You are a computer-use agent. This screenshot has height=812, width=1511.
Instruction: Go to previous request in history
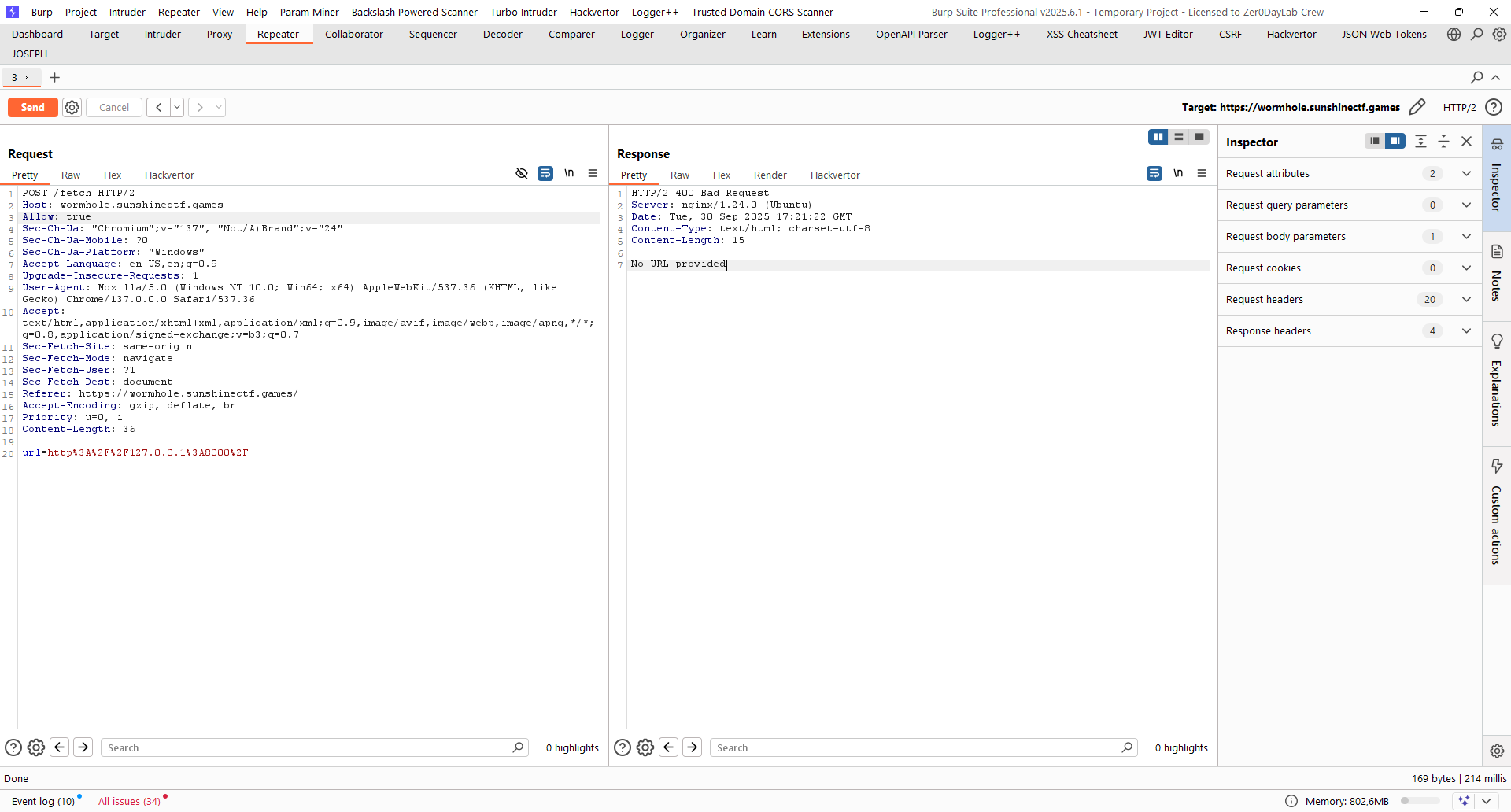pos(158,108)
